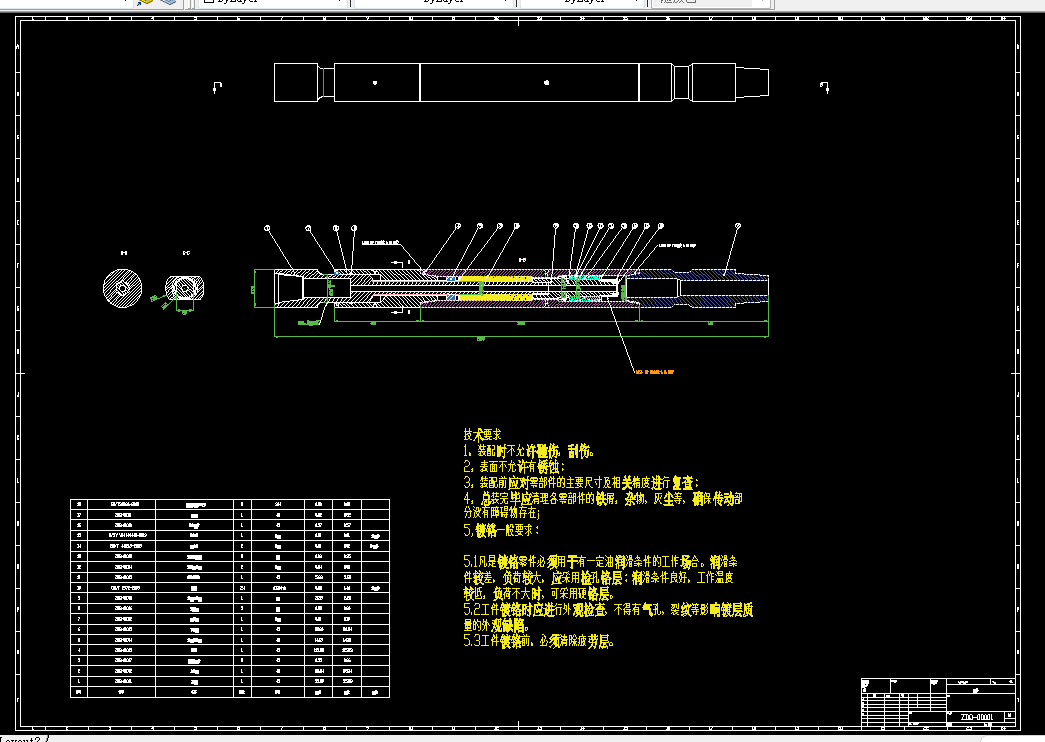Click drawing number ZDQ-00001 in title block
1045x742 pixels.
tap(976, 717)
